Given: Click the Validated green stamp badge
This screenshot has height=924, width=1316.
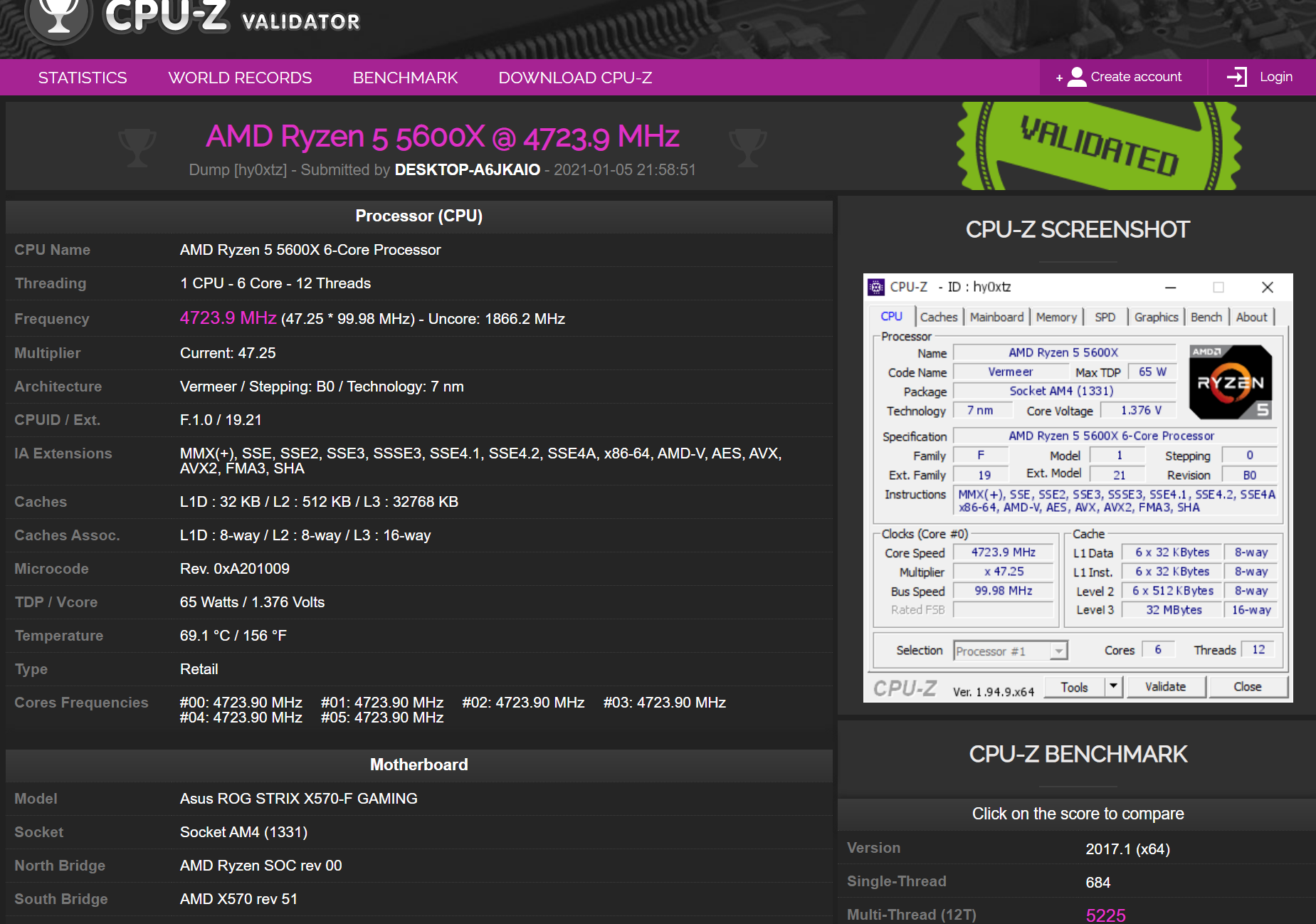Looking at the screenshot, I should coord(1100,146).
